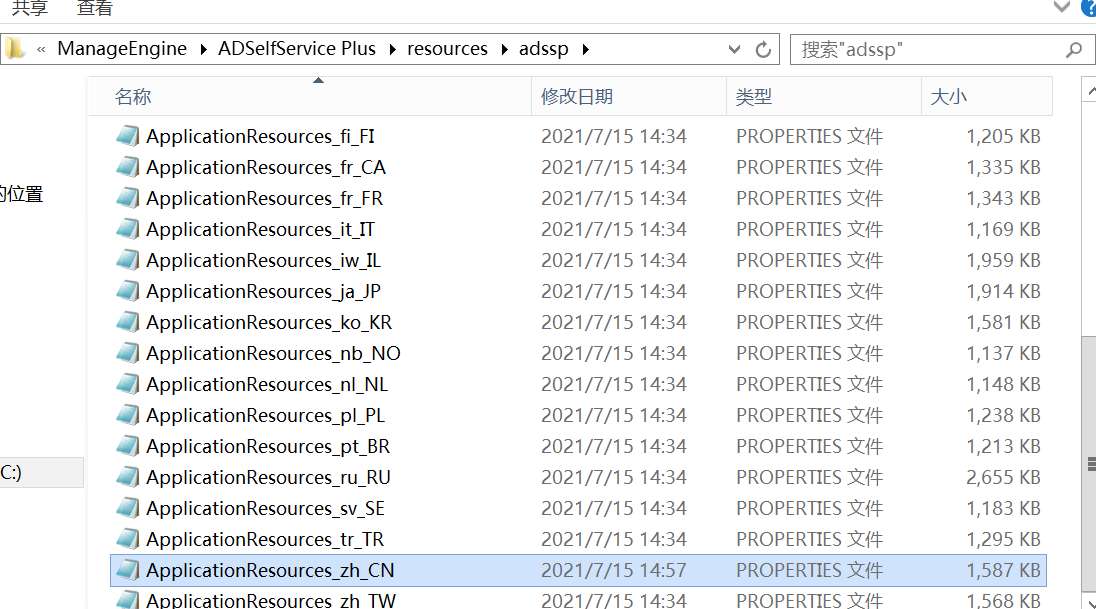Click the adssp breadcrumb segment
Image resolution: width=1096 pixels, height=609 pixels.
point(544,49)
